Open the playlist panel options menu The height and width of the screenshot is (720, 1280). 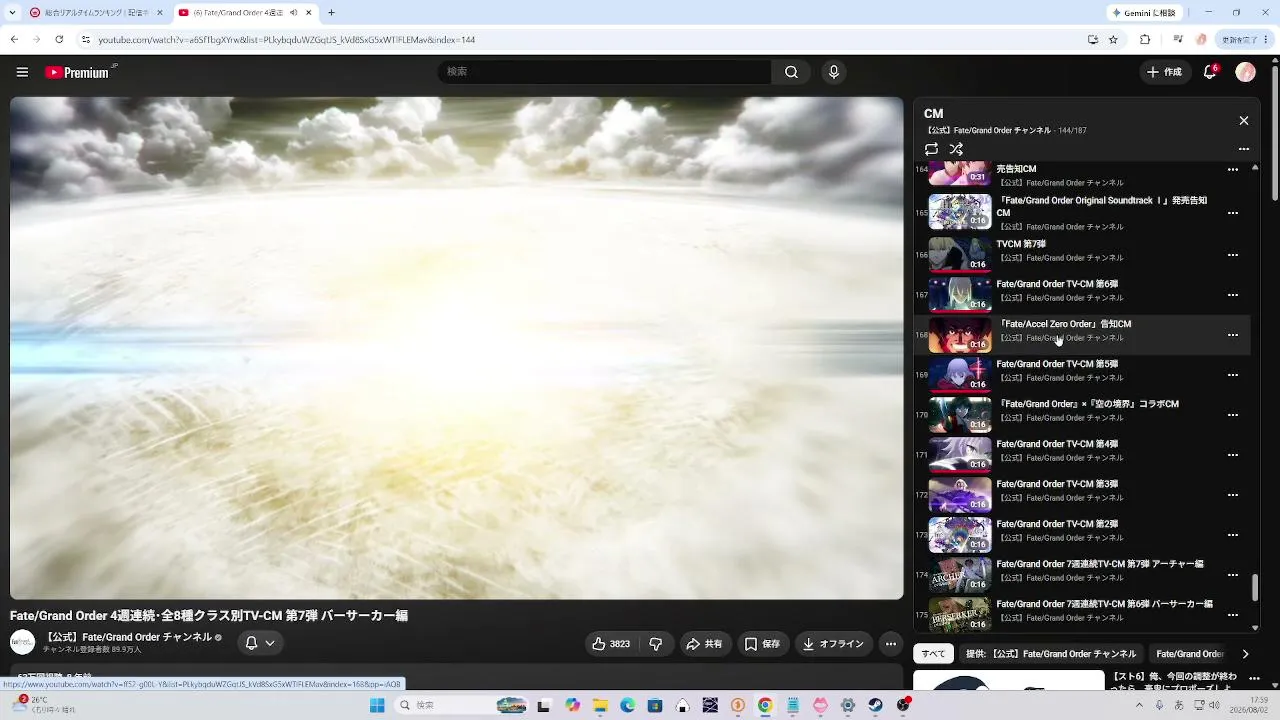1244,149
